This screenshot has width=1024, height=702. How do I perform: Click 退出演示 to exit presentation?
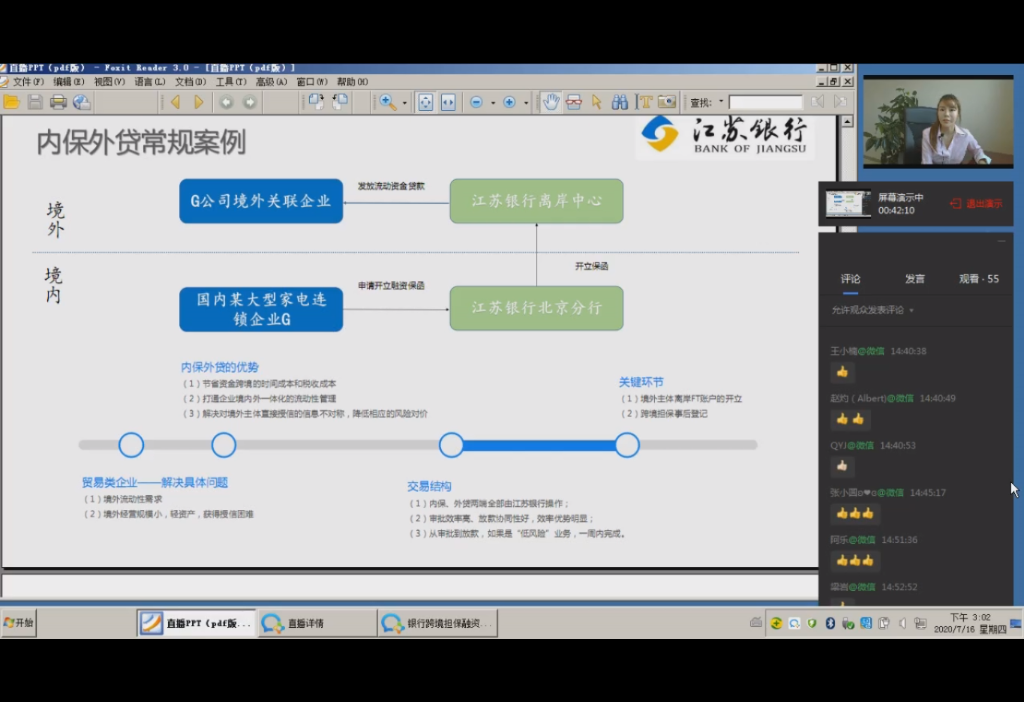click(x=976, y=204)
